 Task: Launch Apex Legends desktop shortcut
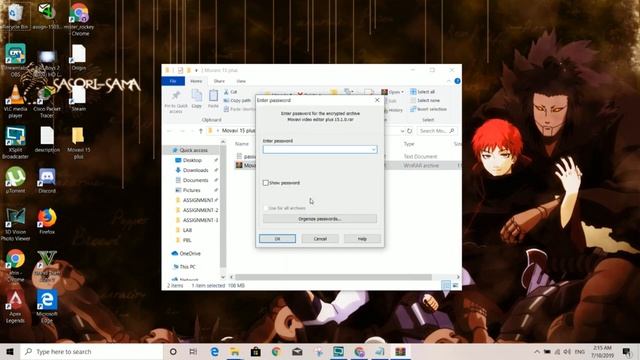click(x=15, y=307)
